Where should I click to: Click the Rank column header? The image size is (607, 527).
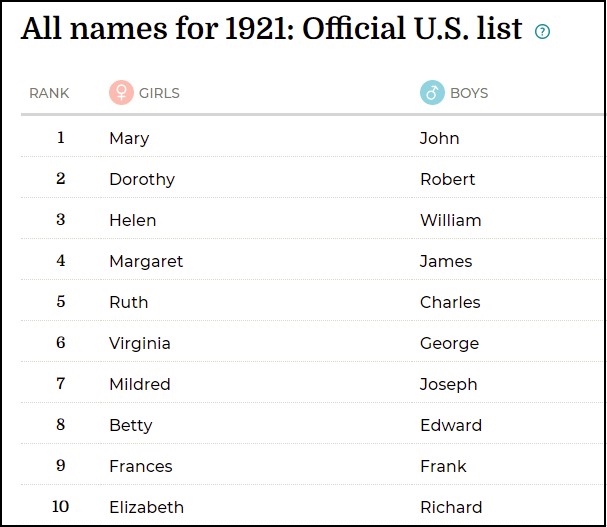[49, 93]
